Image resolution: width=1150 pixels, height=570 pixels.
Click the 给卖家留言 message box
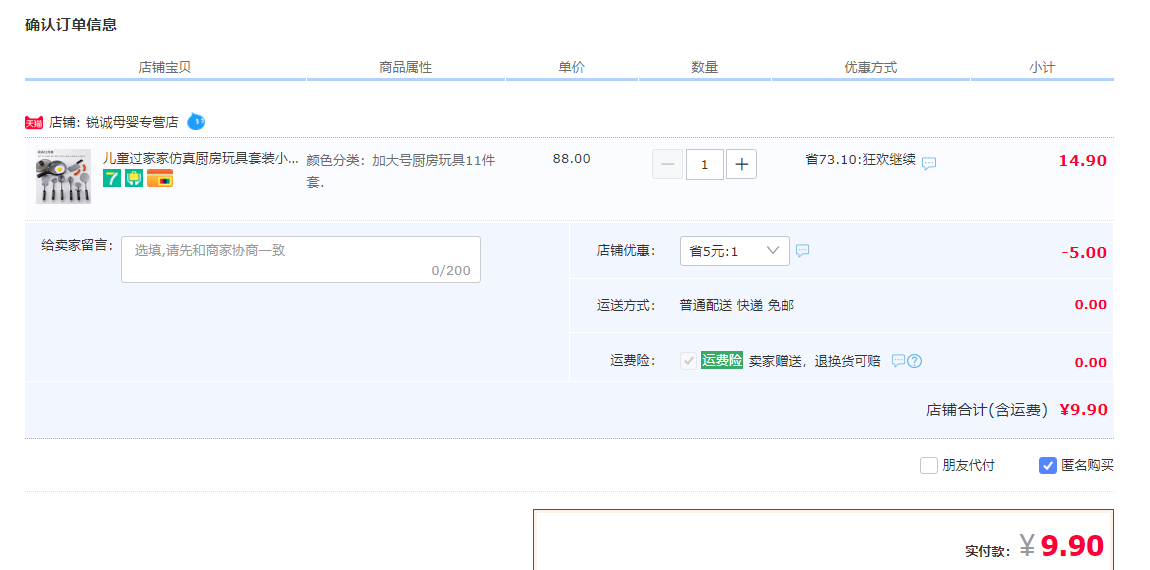(301, 259)
